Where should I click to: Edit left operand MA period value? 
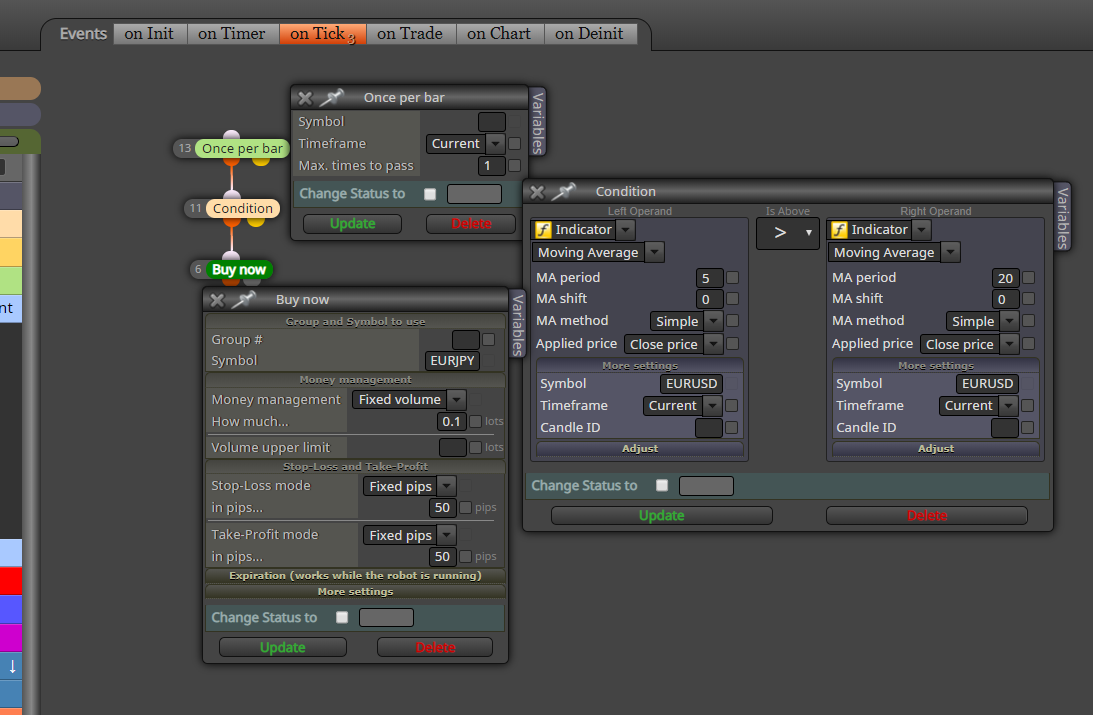(x=709, y=278)
